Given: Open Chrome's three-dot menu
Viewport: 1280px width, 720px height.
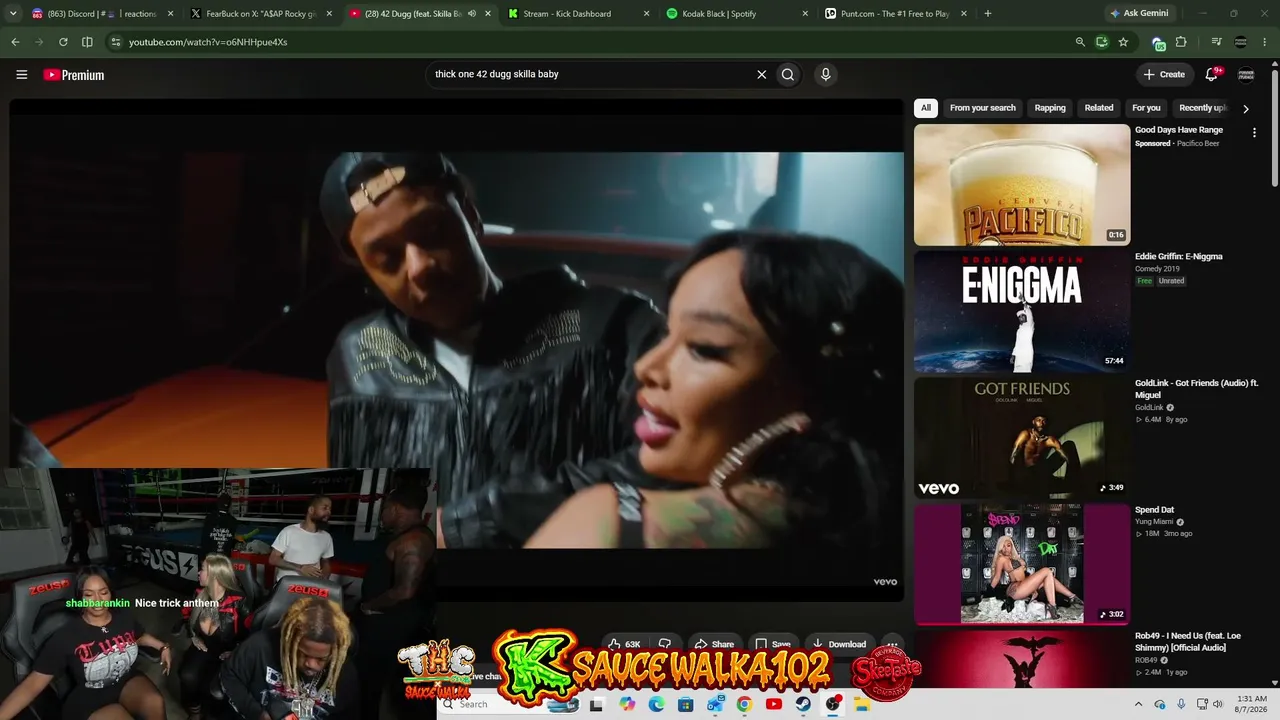Looking at the screenshot, I should click(1265, 42).
